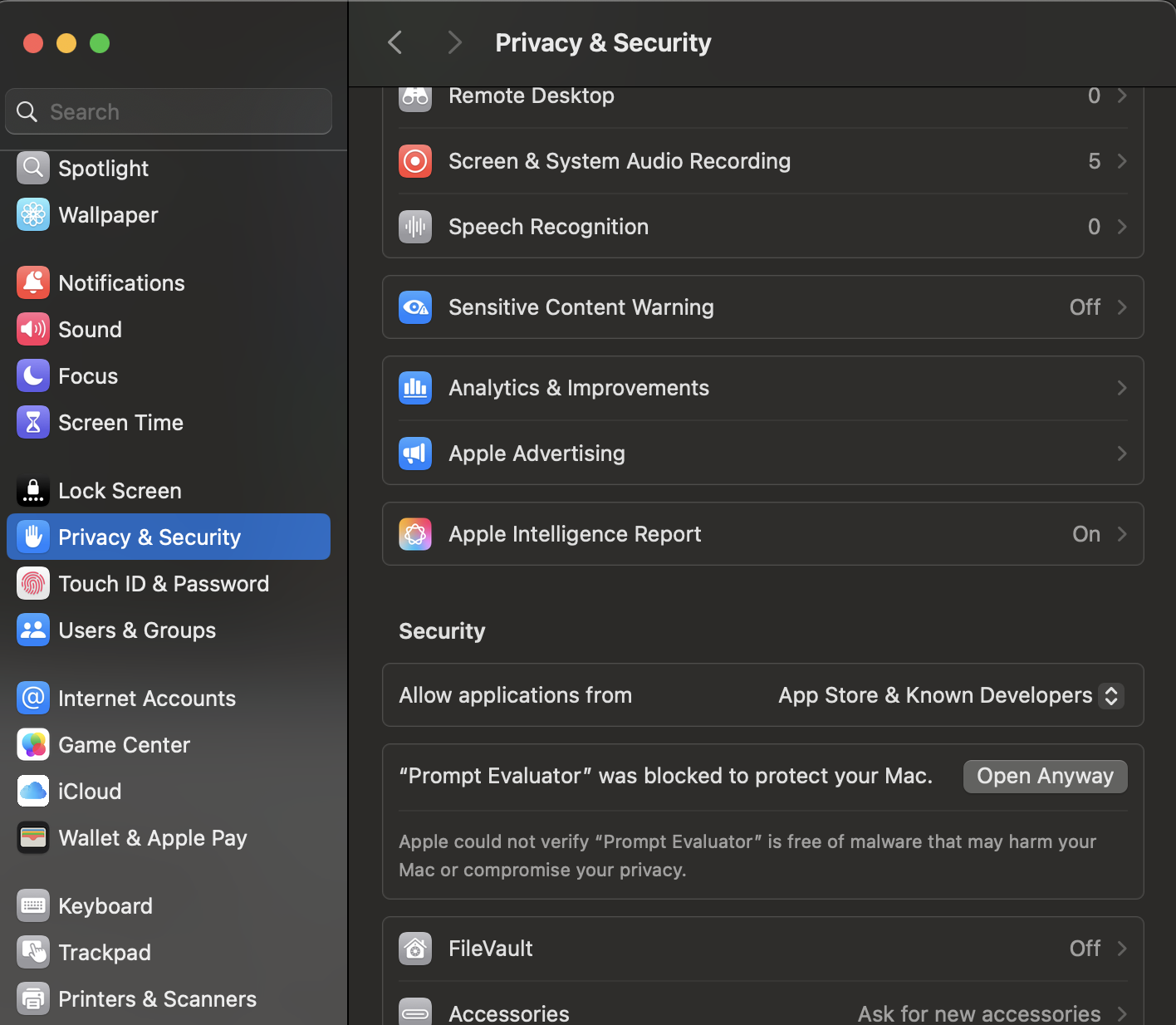Image resolution: width=1176 pixels, height=1025 pixels.
Task: Select the Apple Advertising megaphone icon
Action: coord(415,454)
